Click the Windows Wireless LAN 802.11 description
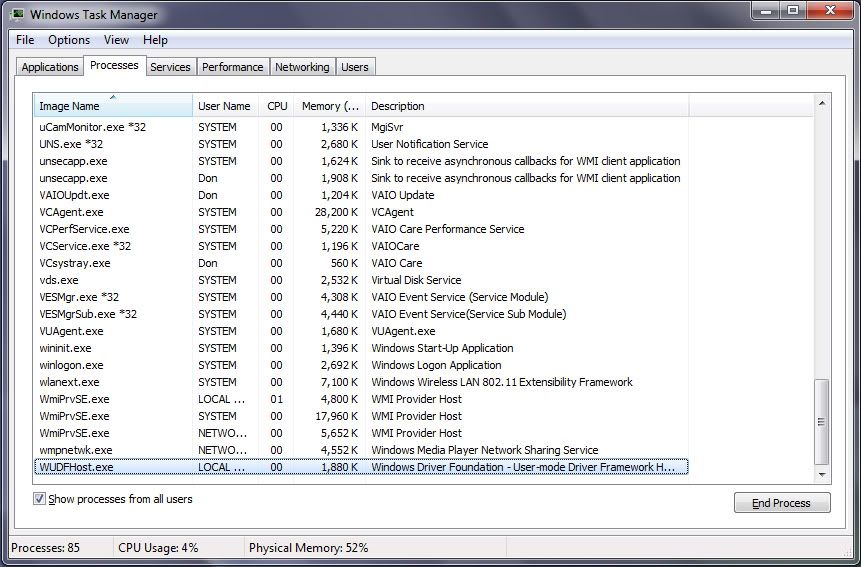Image resolution: width=861 pixels, height=567 pixels. click(x=502, y=382)
